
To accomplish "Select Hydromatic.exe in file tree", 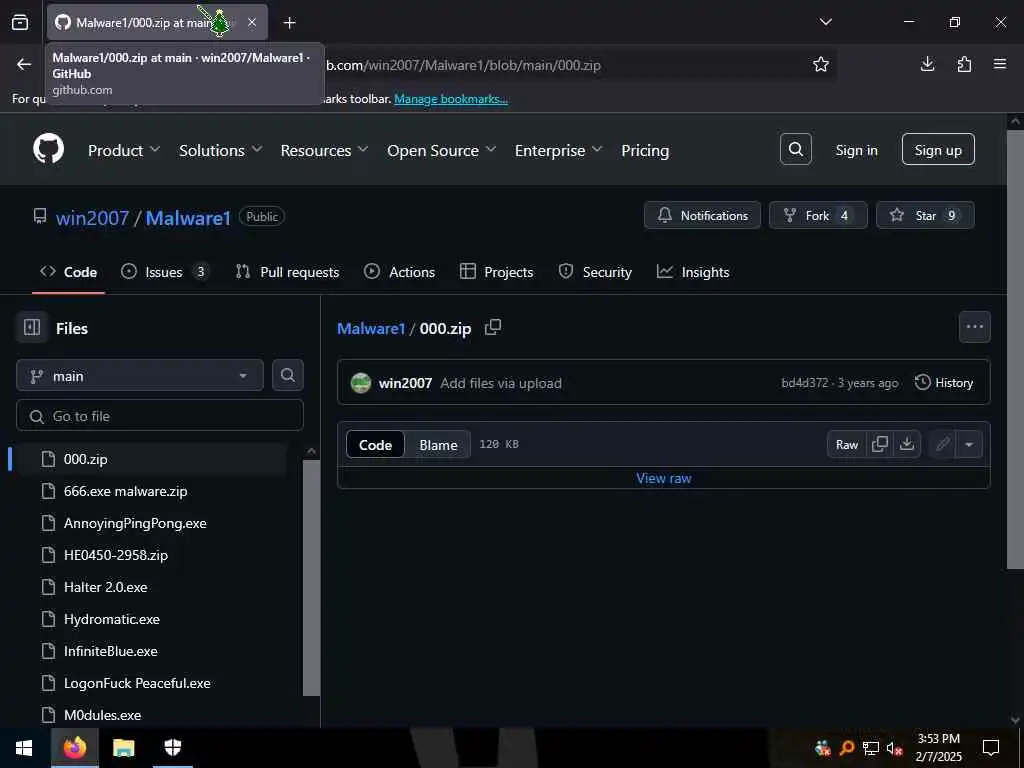I will point(112,619).
